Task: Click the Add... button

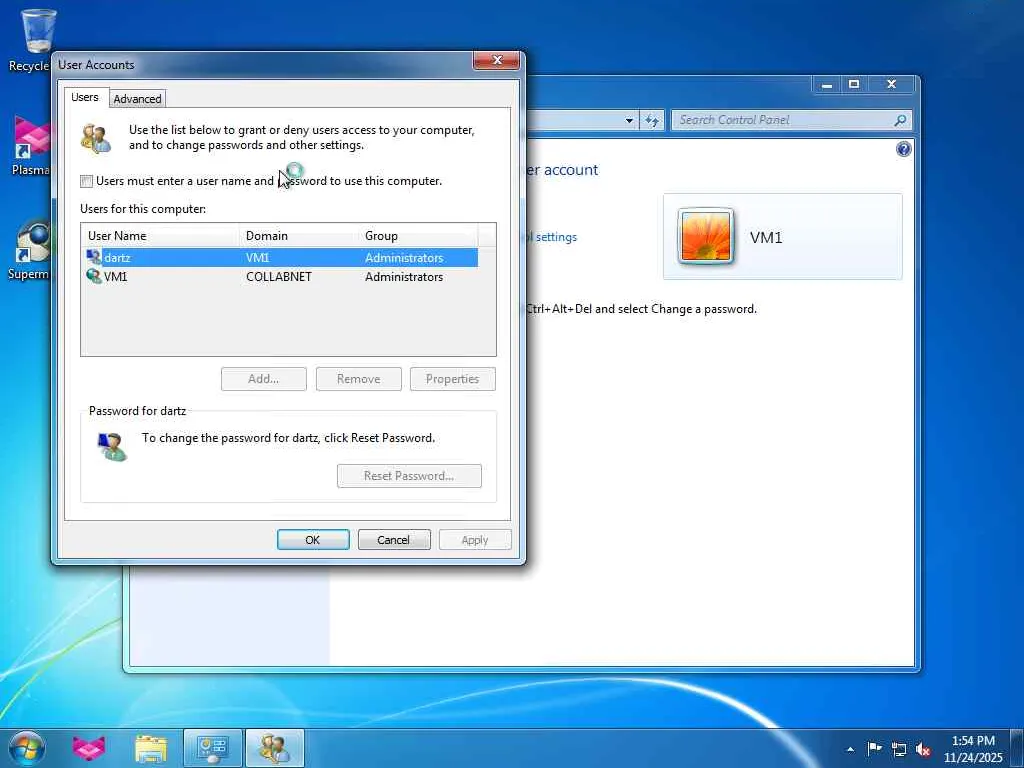Action: 264,379
